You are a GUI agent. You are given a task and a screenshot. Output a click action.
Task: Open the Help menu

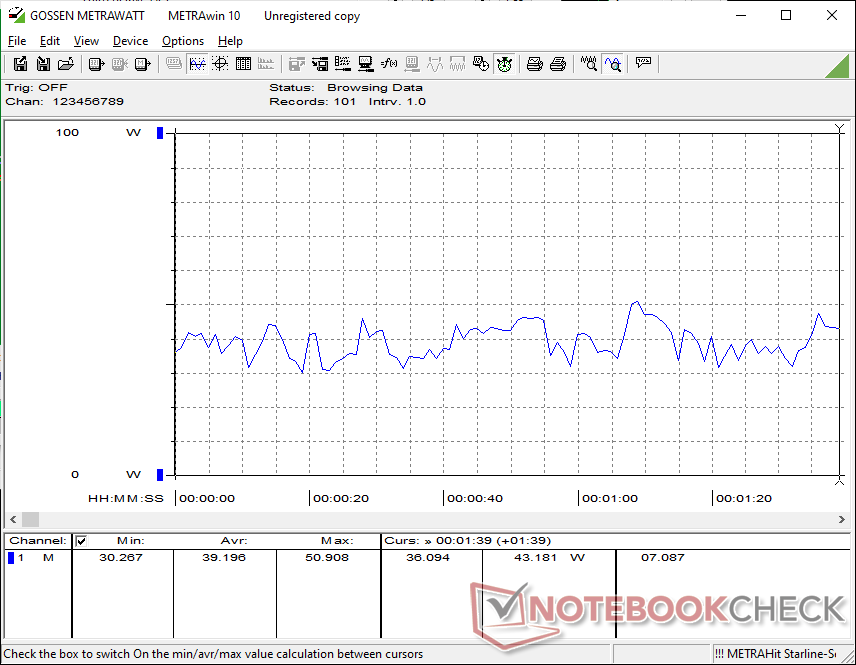pos(230,41)
